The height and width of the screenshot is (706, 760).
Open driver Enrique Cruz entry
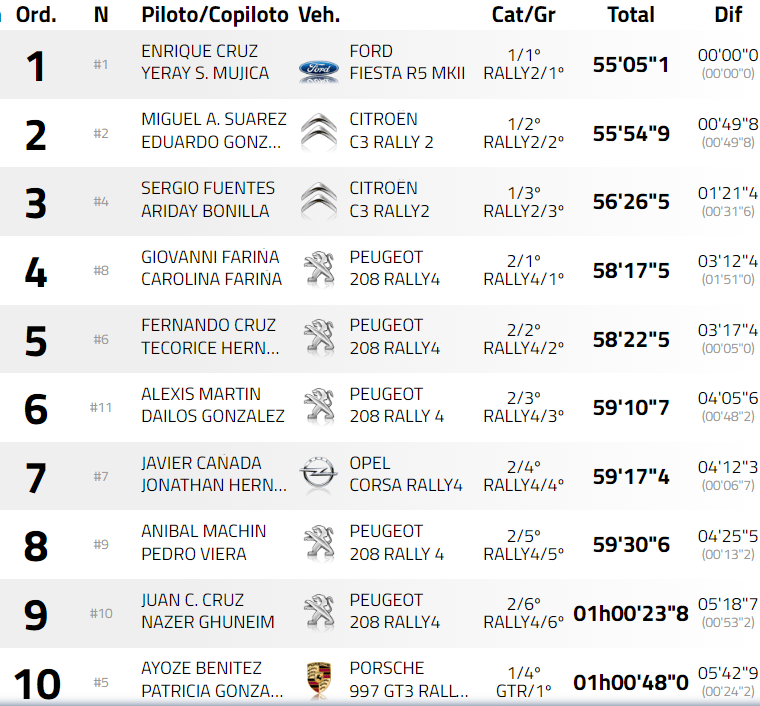(199, 51)
